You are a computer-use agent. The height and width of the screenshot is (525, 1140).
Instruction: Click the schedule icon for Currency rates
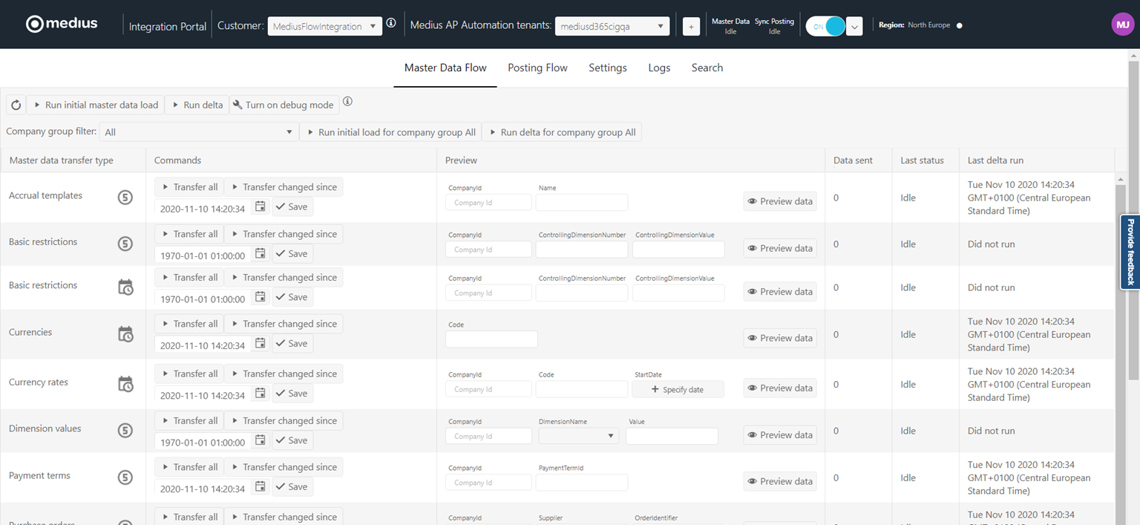125,384
